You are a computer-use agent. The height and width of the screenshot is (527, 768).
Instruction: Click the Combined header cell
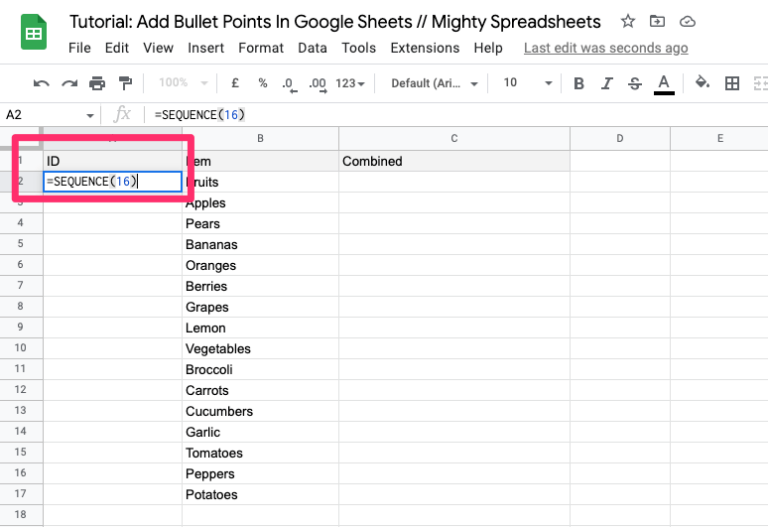[x=454, y=161]
